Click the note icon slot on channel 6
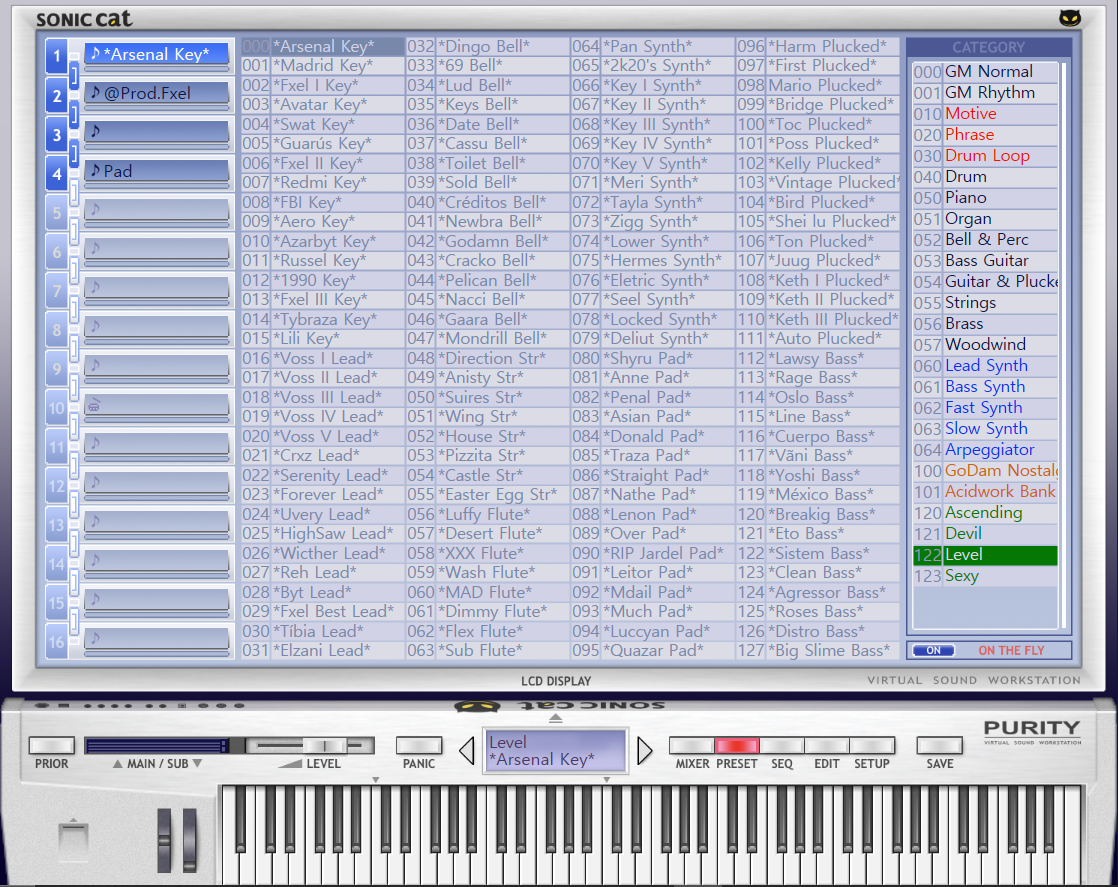Screen dimensions: 1118x887 click(157, 250)
